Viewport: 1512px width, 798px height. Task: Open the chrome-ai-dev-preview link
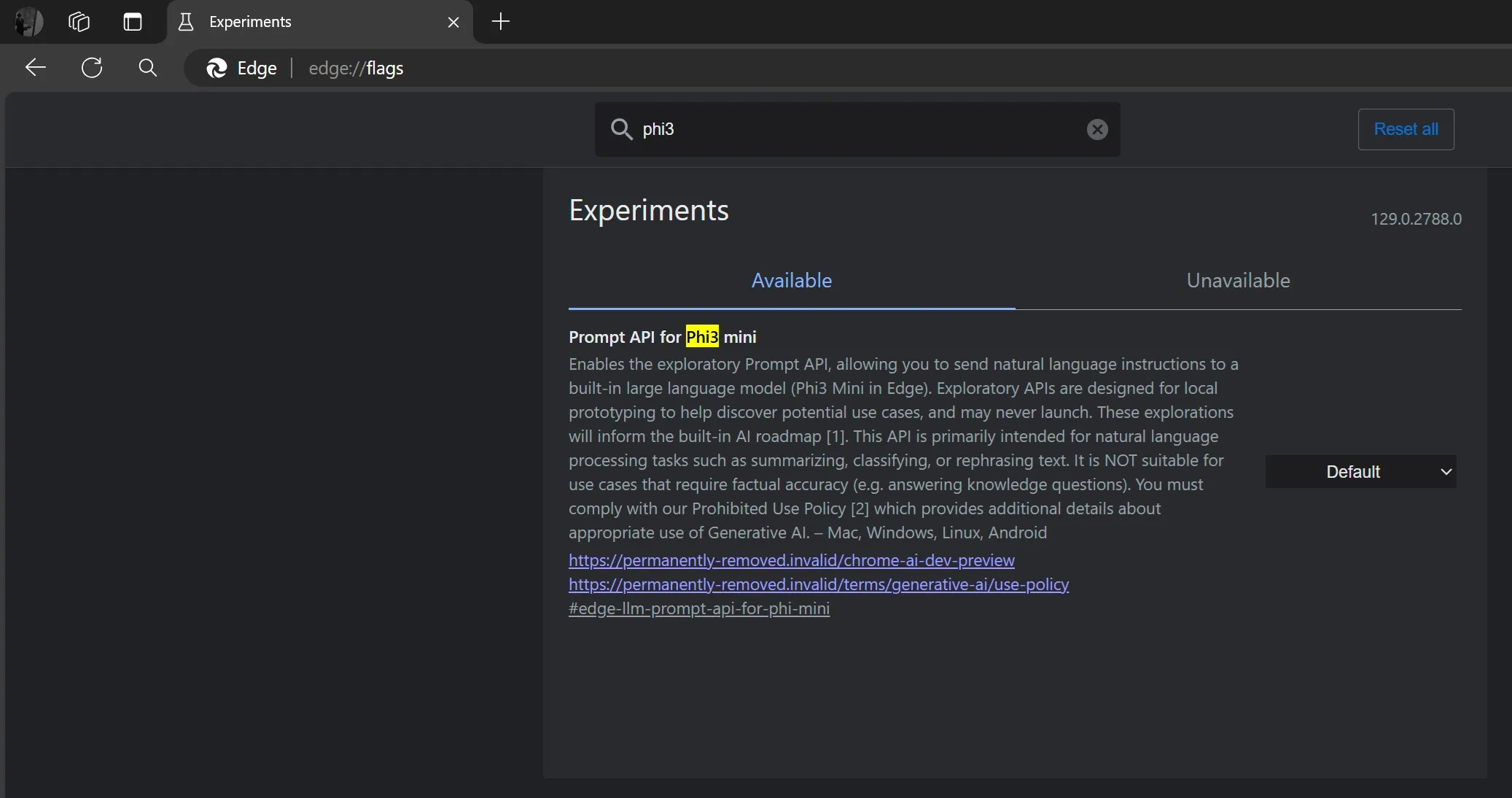click(x=792, y=560)
